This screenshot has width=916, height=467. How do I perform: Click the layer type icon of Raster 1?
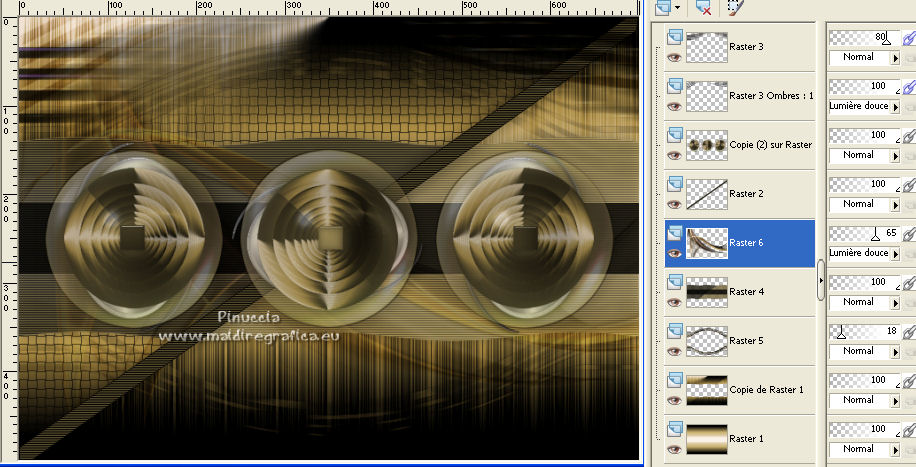point(675,429)
